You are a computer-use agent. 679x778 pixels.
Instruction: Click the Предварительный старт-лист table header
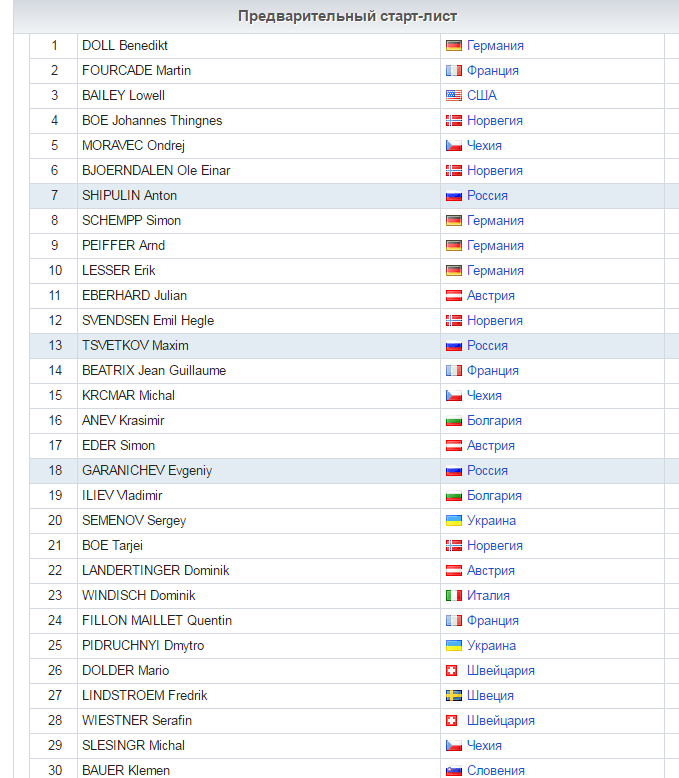[x=347, y=16]
